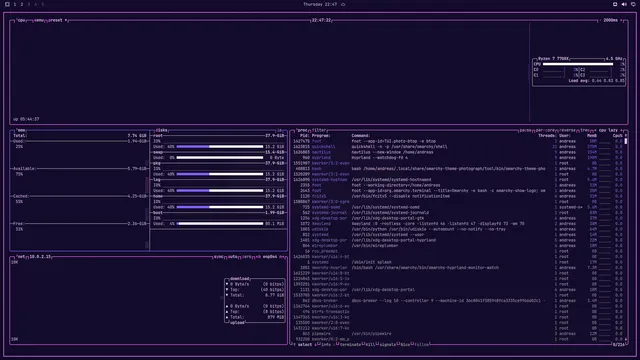Select the dbus-broker process row
The width and height of the screenshot is (640, 360).
(x=458, y=300)
